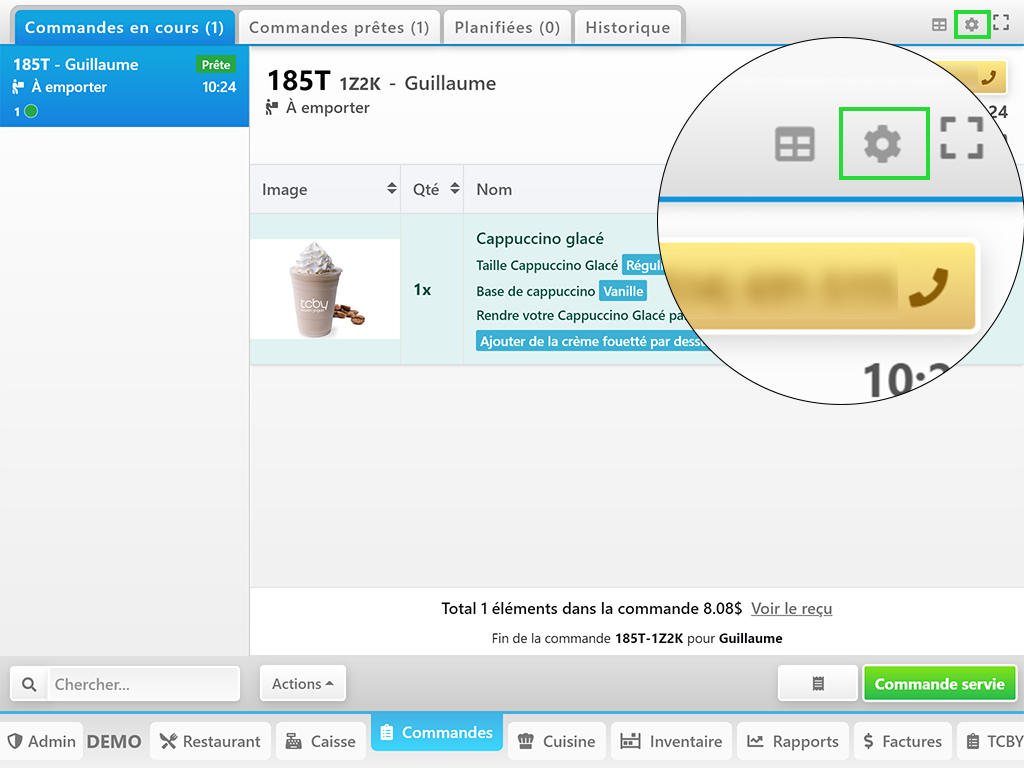This screenshot has width=1024, height=768.
Task: Open the Cuisine module
Action: [556, 741]
